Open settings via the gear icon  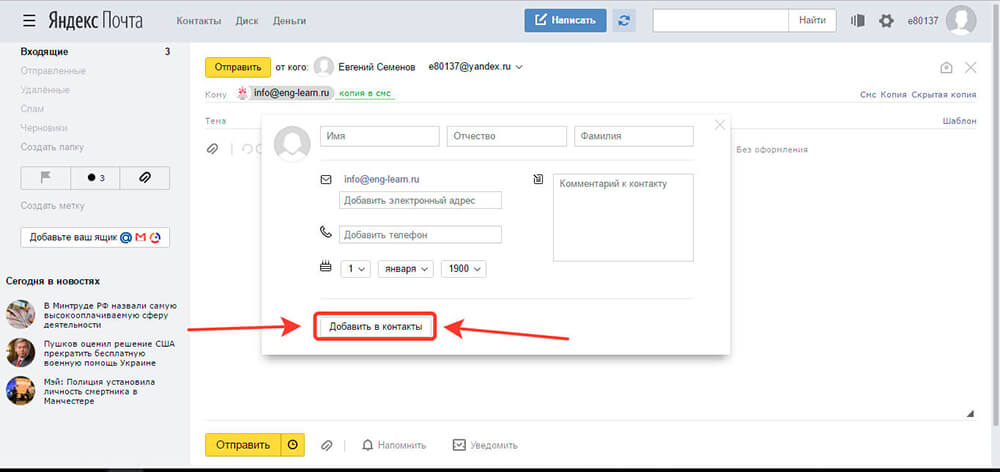coord(886,20)
